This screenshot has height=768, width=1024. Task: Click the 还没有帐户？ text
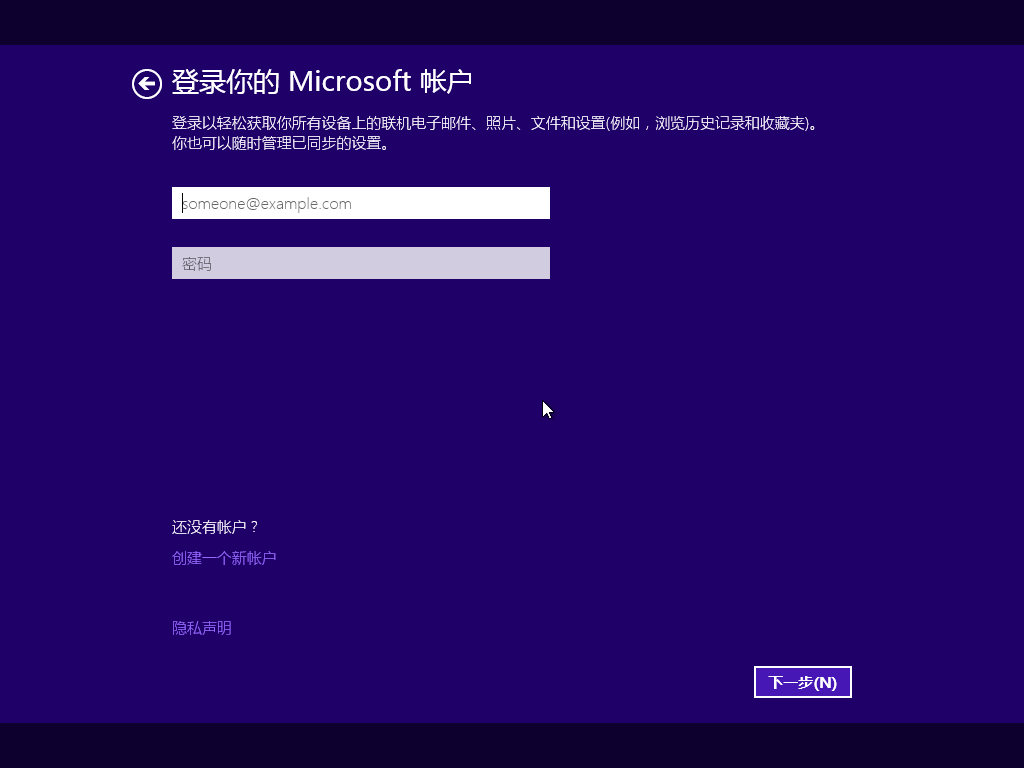click(x=216, y=527)
